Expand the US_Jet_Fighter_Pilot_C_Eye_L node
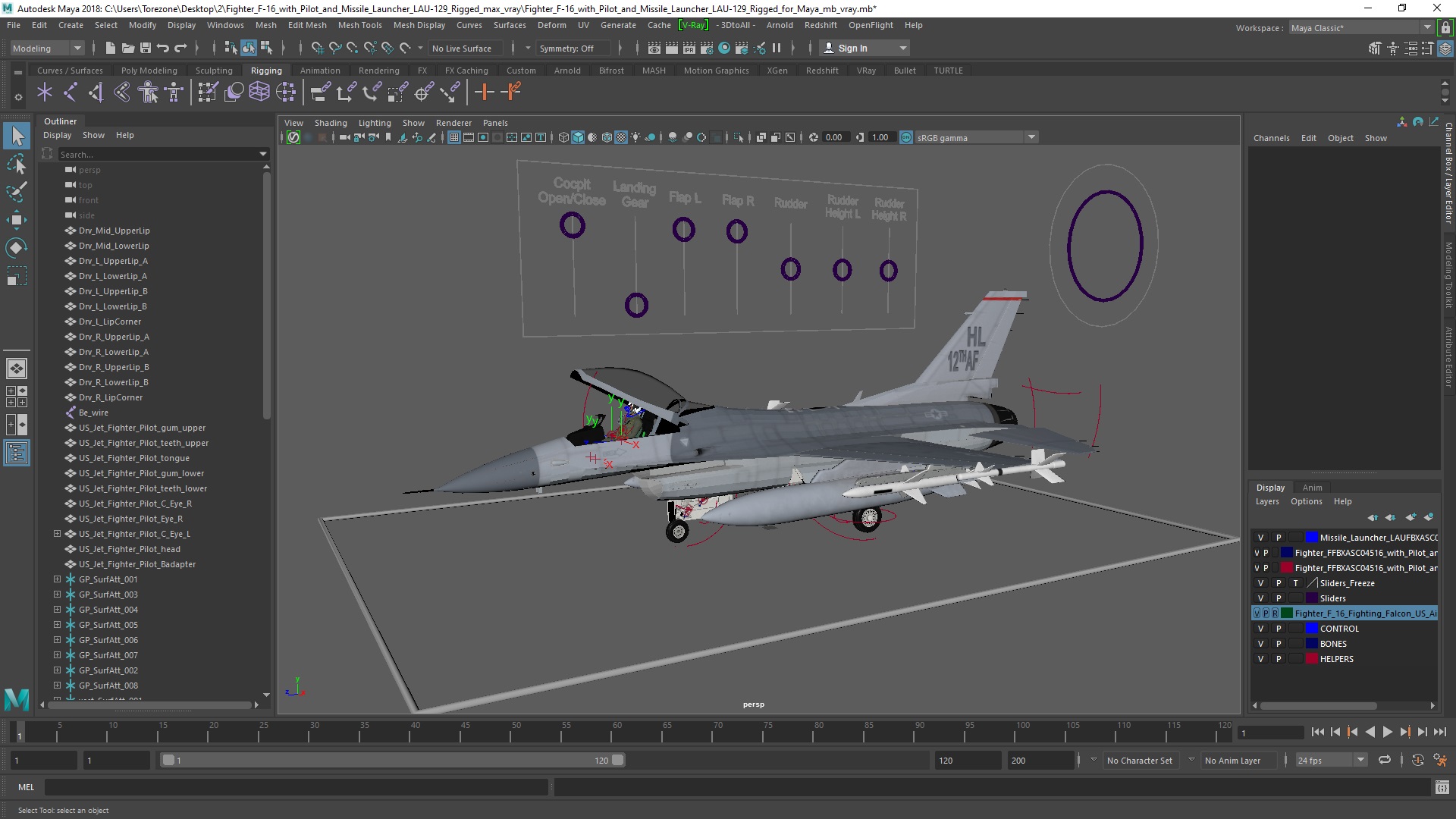Screen dimensions: 1456x819 [x=57, y=534]
